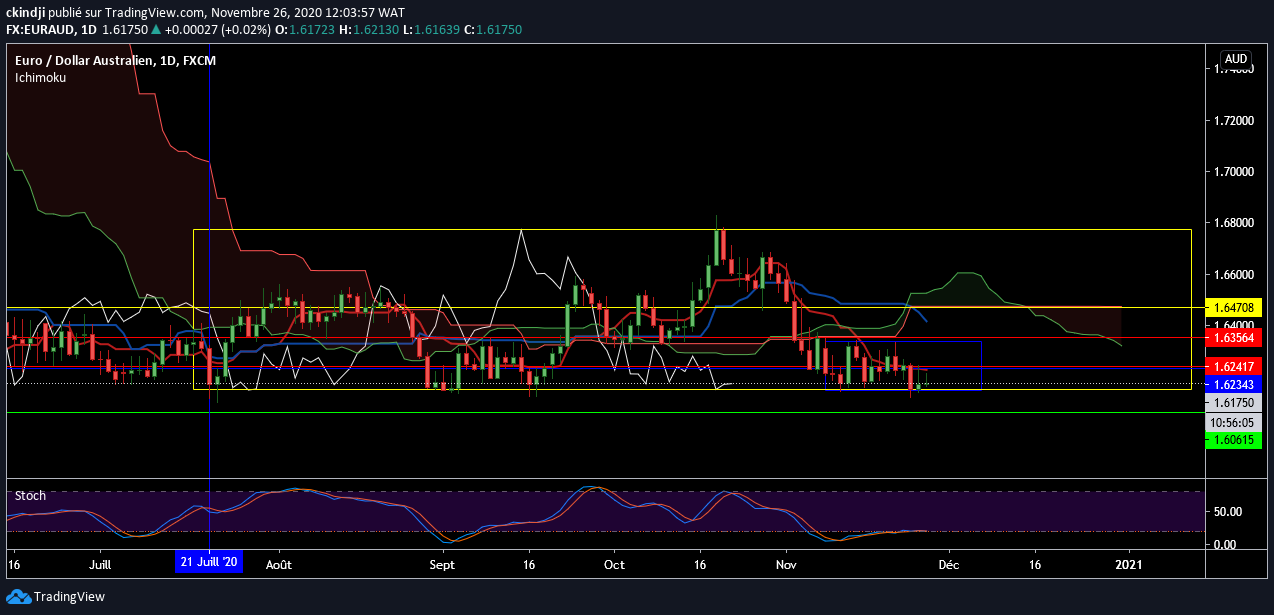The image size is (1274, 615).
Task: Click 'Déc' on the time axis
Action: (x=950, y=564)
